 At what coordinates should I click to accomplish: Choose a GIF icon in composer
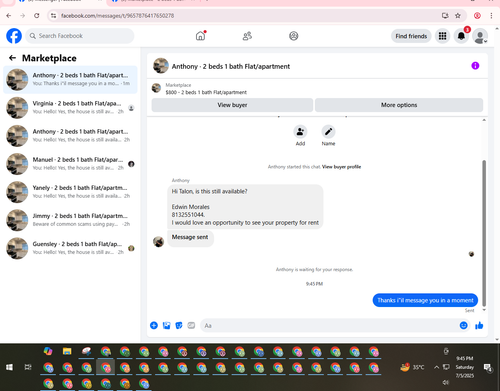pyautogui.click(x=191, y=325)
